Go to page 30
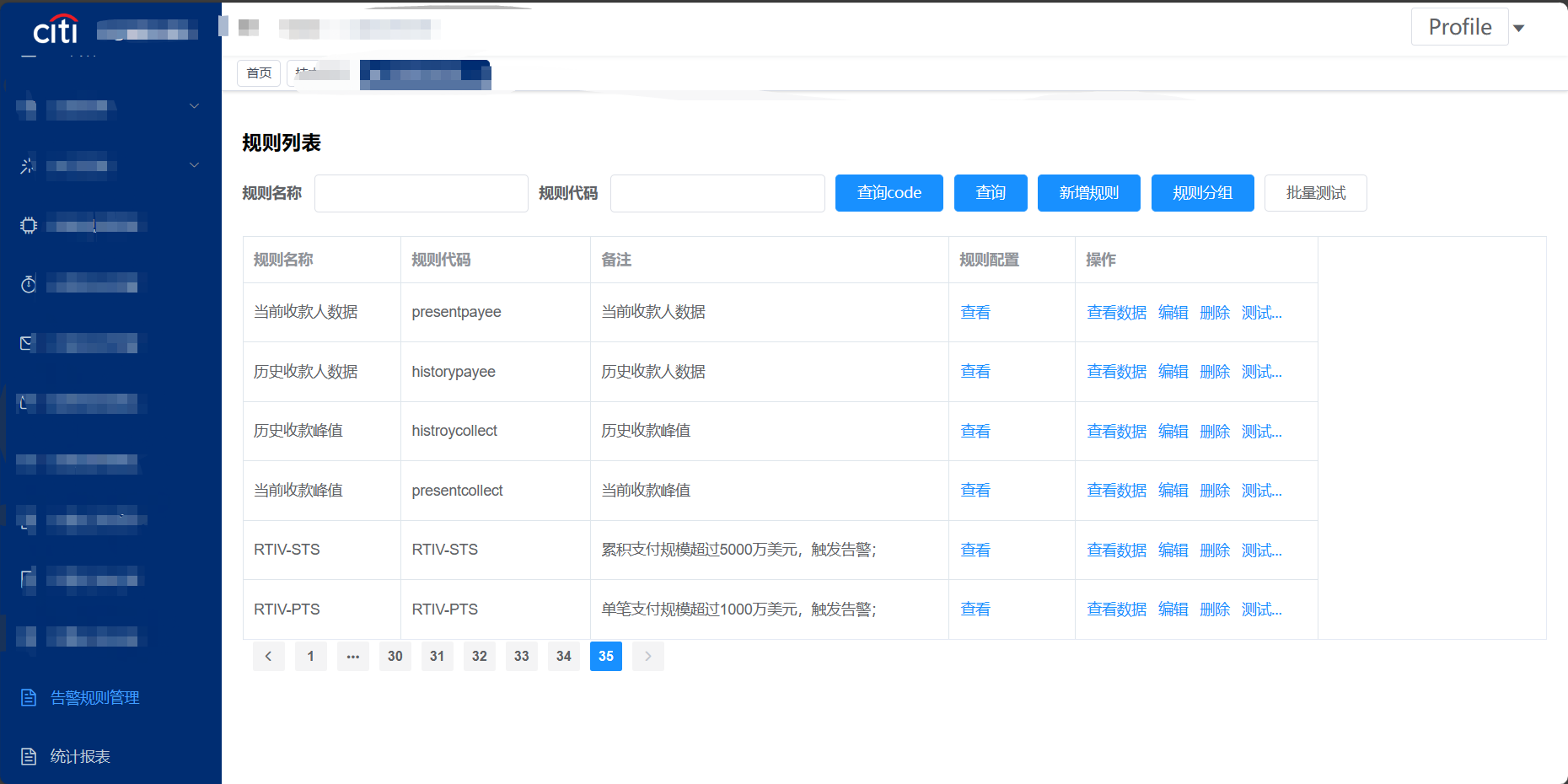This screenshot has height=784, width=1568. click(x=395, y=656)
